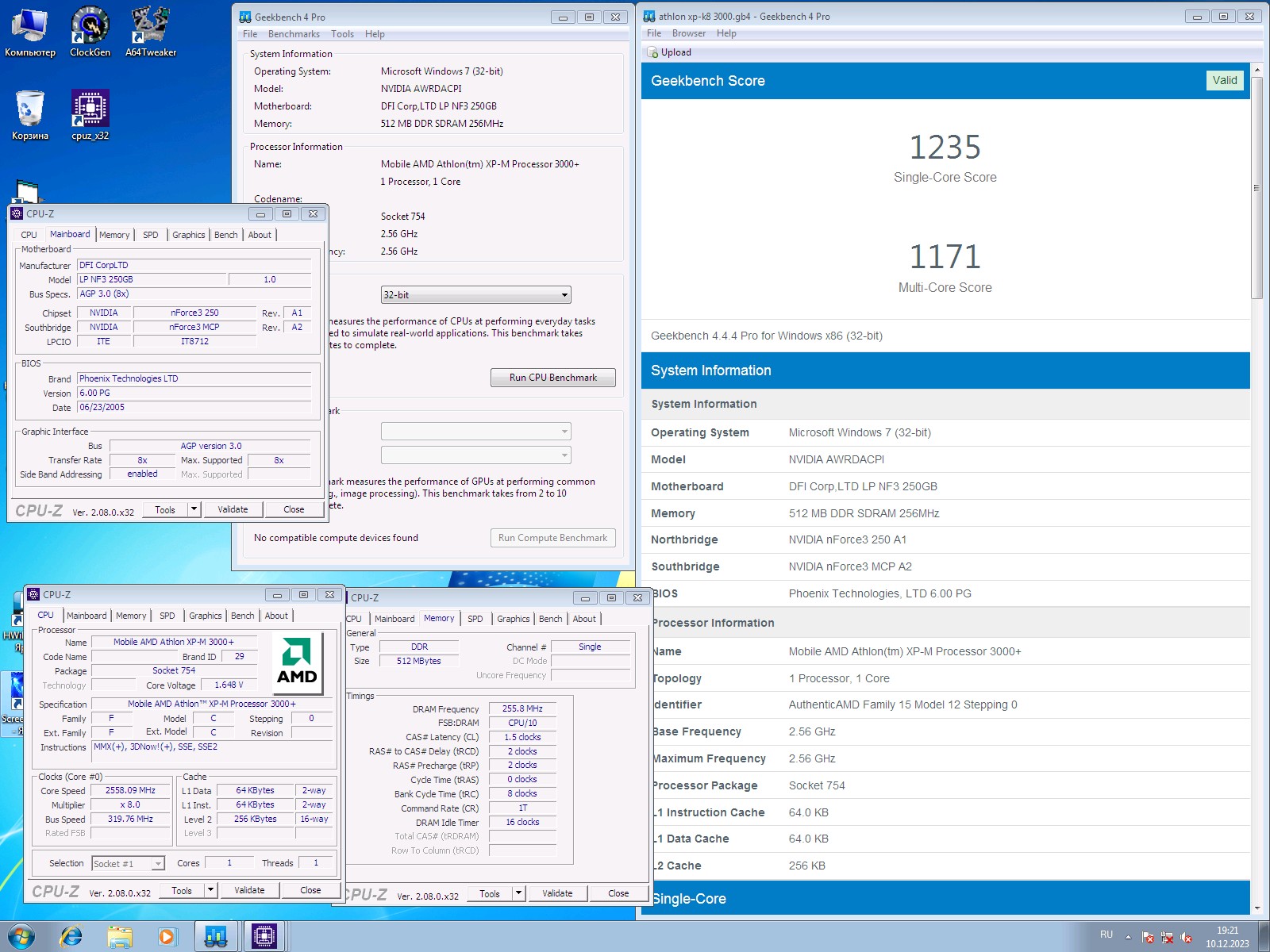Open Browser menu in results window
This screenshot has width=1270, height=952.
(689, 33)
